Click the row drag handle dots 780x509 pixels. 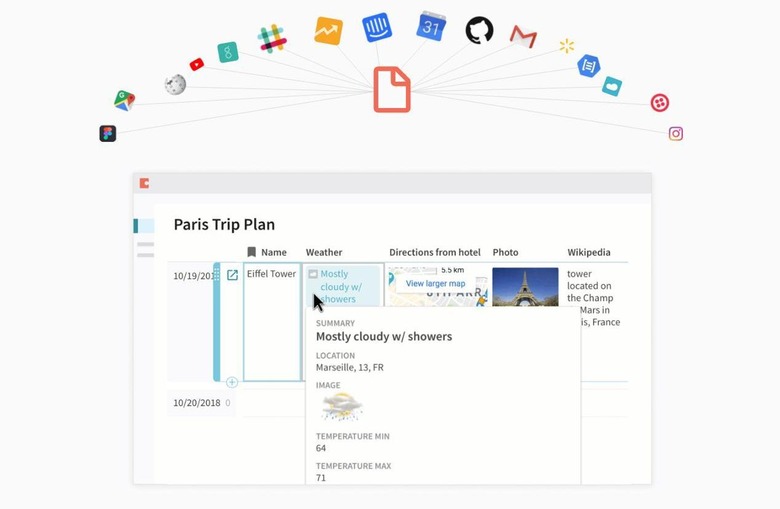tap(216, 274)
